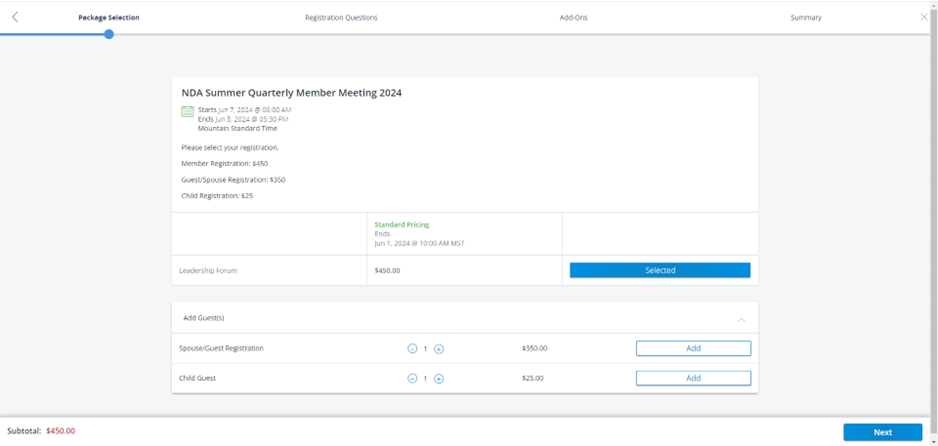This screenshot has width=938, height=446.
Task: Open the Add-Ons step
Action: [x=573, y=18]
